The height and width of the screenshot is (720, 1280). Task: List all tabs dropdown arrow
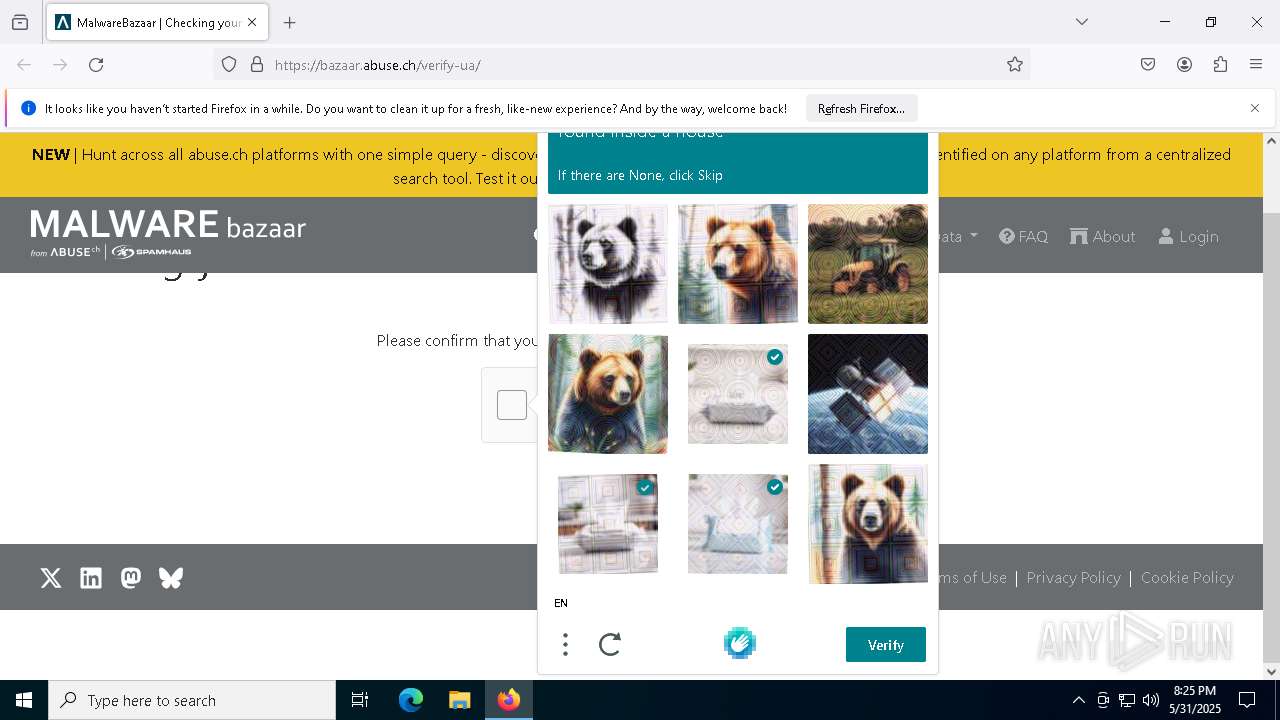pyautogui.click(x=1082, y=22)
